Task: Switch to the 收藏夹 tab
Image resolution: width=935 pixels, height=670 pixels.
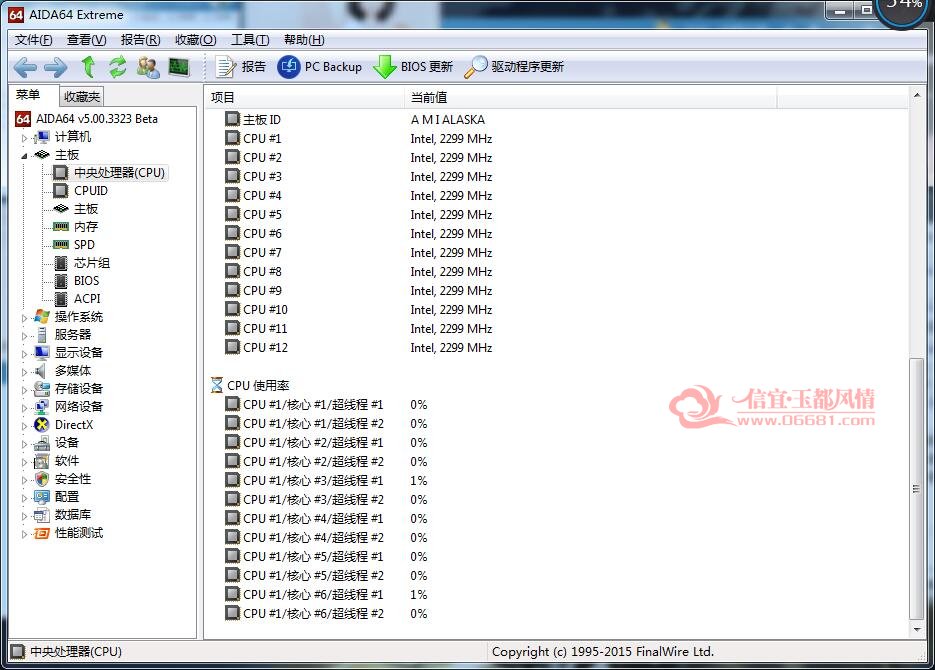Action: 82,97
